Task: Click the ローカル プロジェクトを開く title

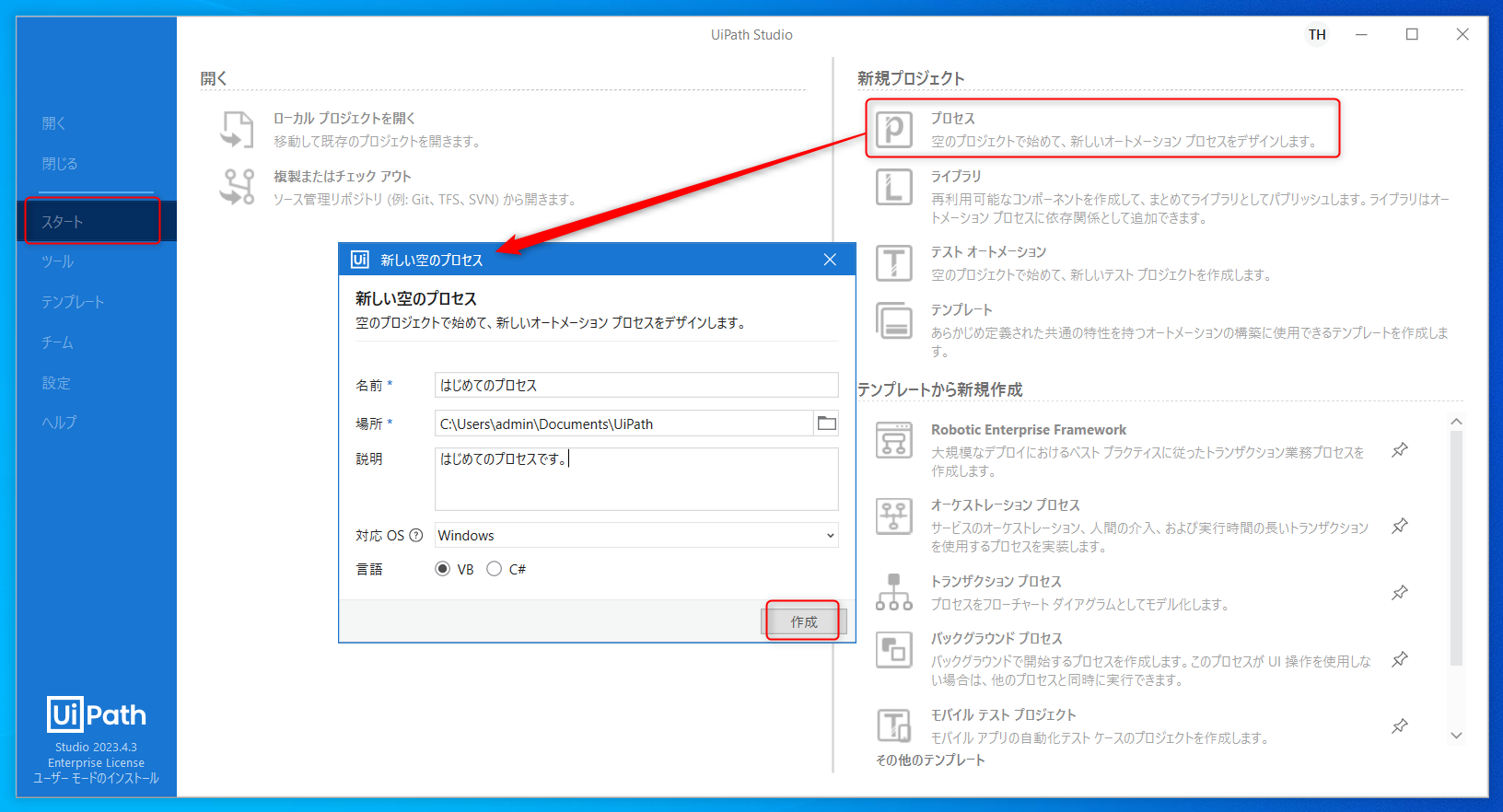Action: pyautogui.click(x=344, y=118)
